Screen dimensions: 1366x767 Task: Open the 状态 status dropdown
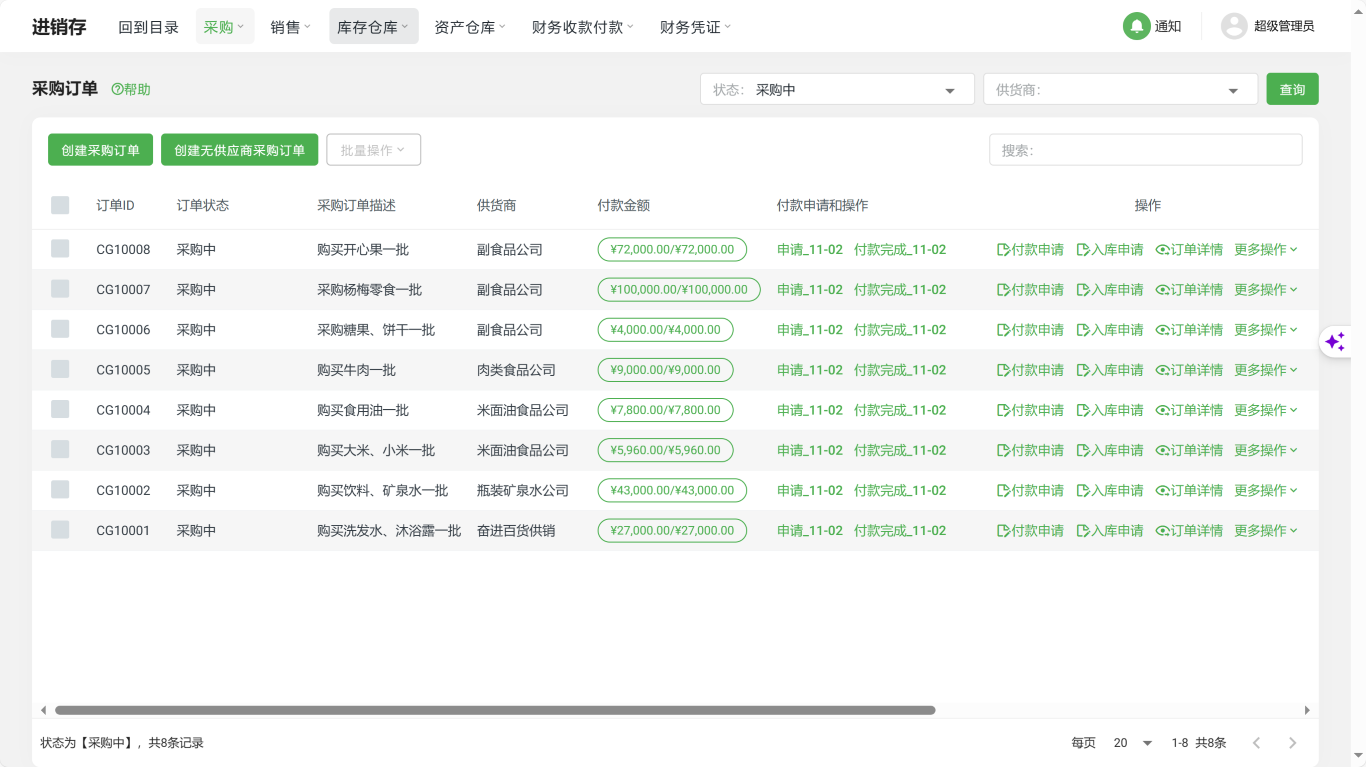[837, 89]
